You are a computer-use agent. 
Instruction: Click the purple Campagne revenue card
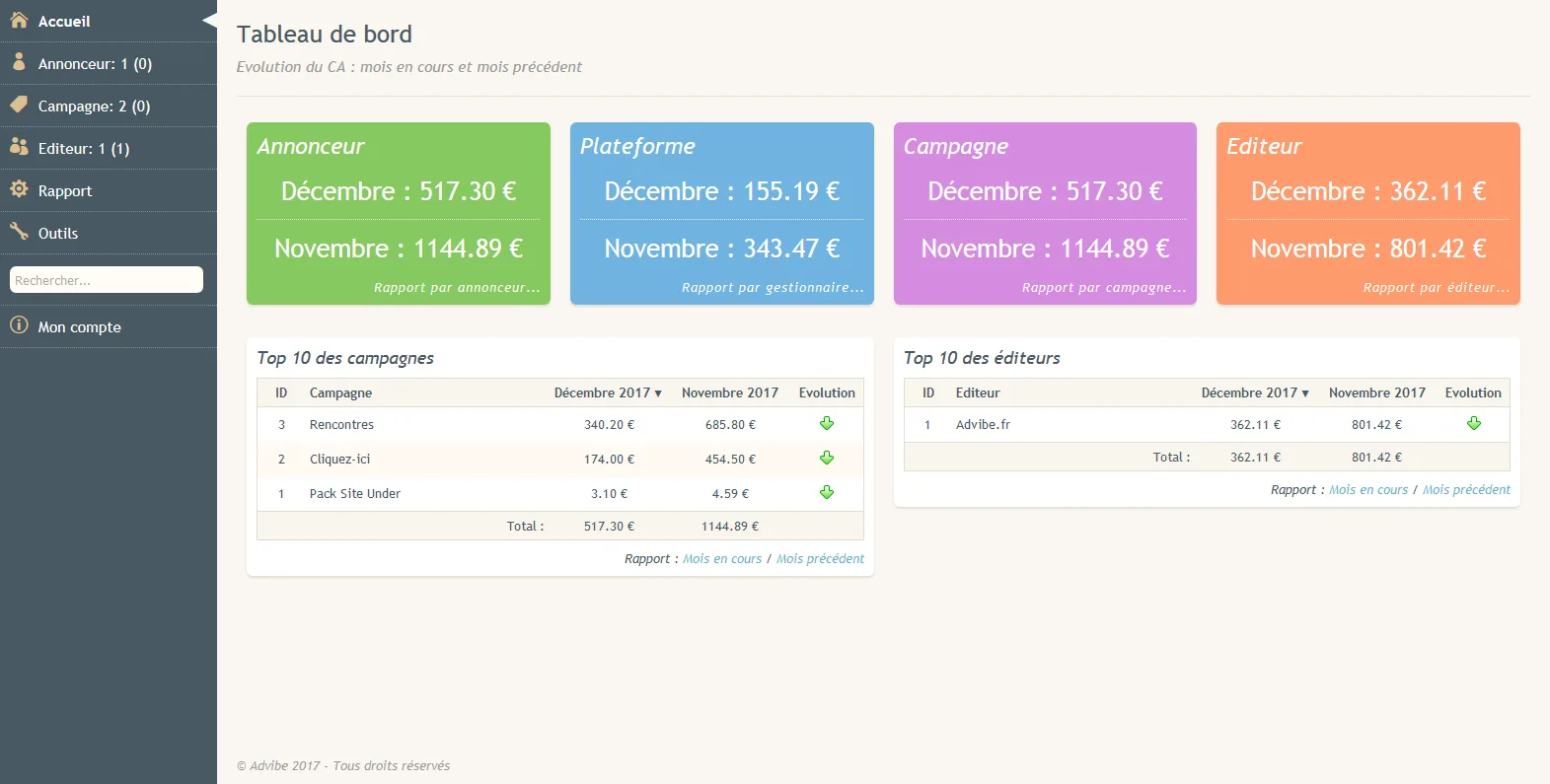[x=1045, y=213]
